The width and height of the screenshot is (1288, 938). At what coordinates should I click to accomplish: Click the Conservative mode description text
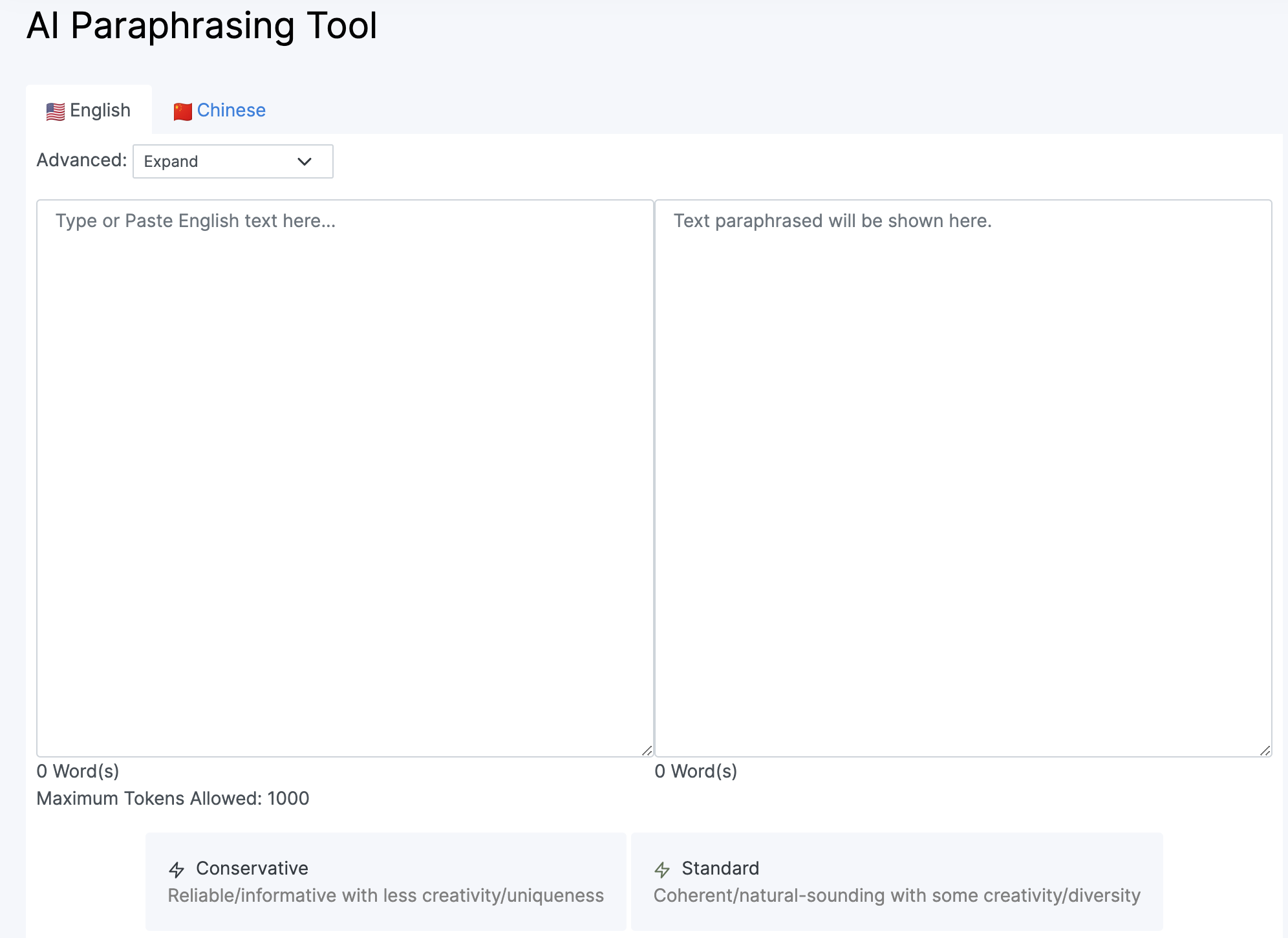pyautogui.click(x=385, y=896)
